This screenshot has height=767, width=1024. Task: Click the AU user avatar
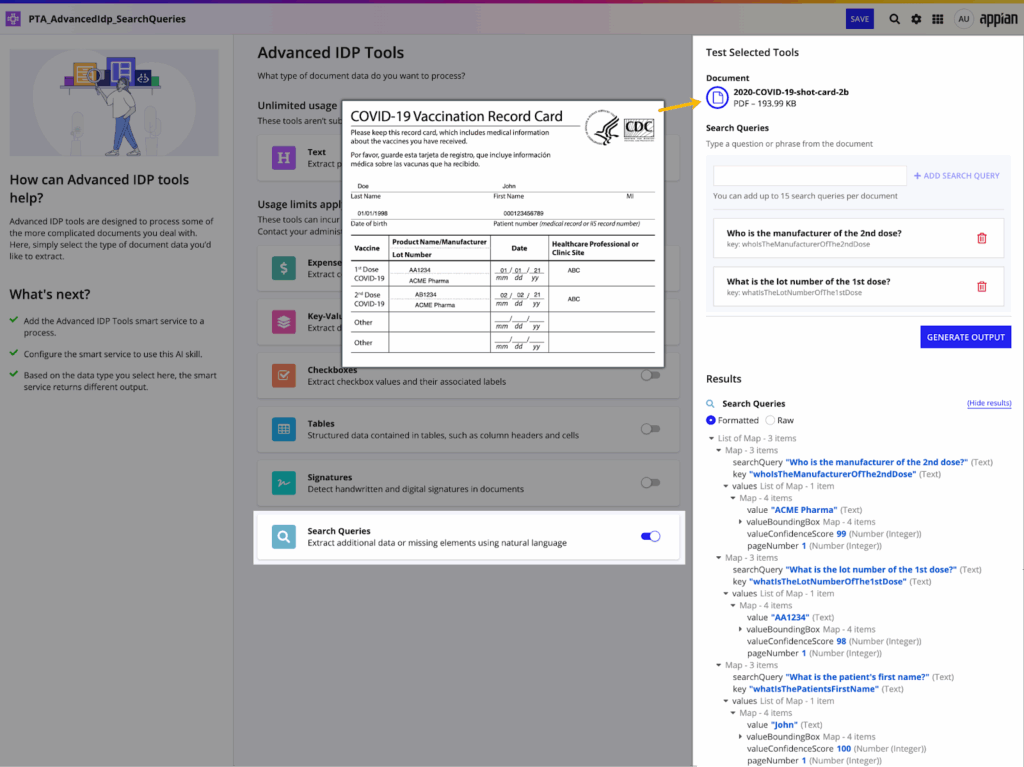[x=963, y=19]
